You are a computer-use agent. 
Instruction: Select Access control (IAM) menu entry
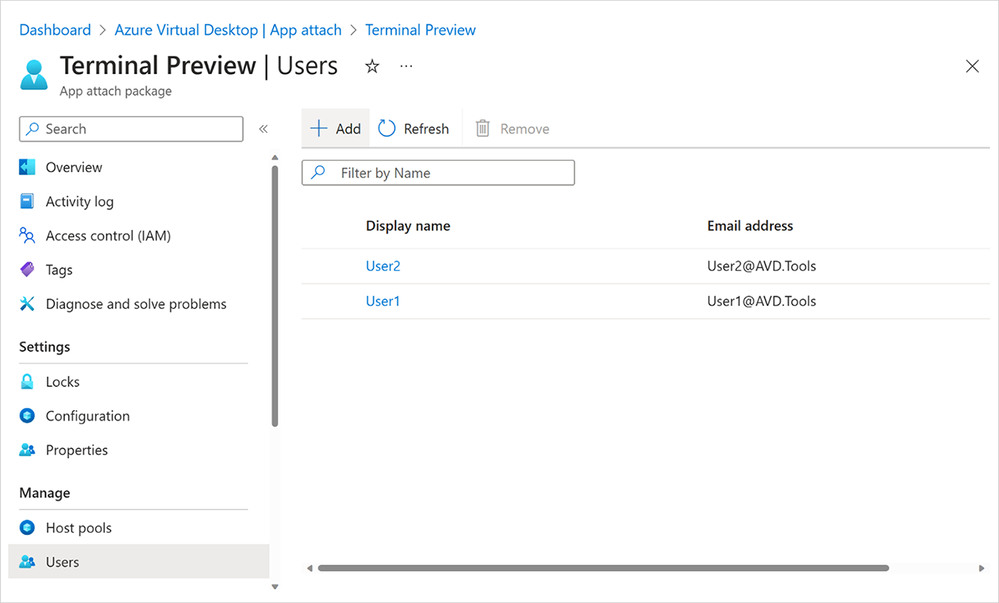pyautogui.click(x=108, y=236)
